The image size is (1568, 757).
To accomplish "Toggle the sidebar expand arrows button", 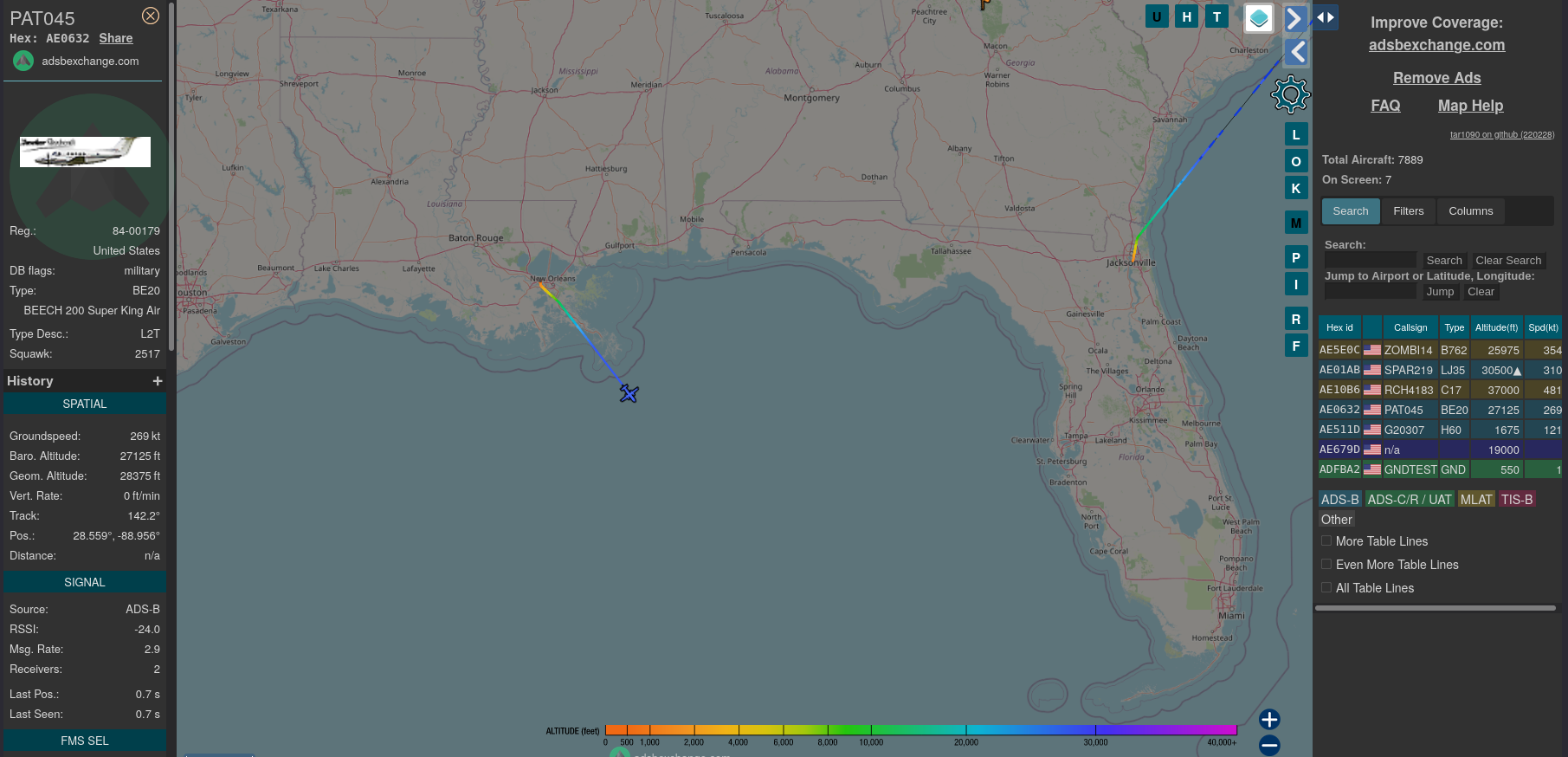I will tap(1326, 17).
